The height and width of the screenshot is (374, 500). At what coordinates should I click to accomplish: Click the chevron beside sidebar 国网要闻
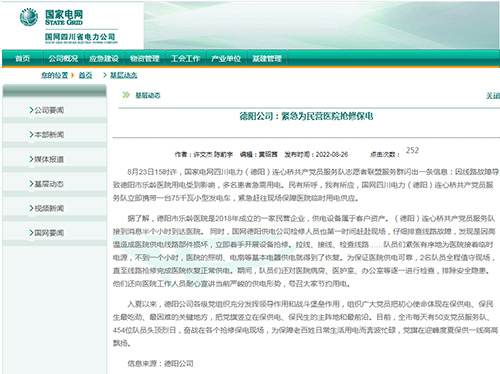(31, 232)
